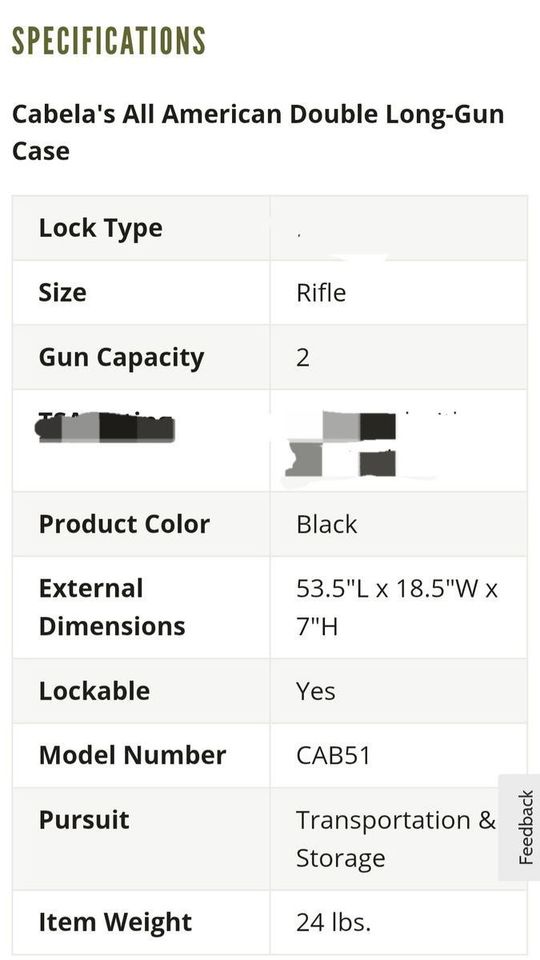Click the gun capacity value 2

coord(303,358)
